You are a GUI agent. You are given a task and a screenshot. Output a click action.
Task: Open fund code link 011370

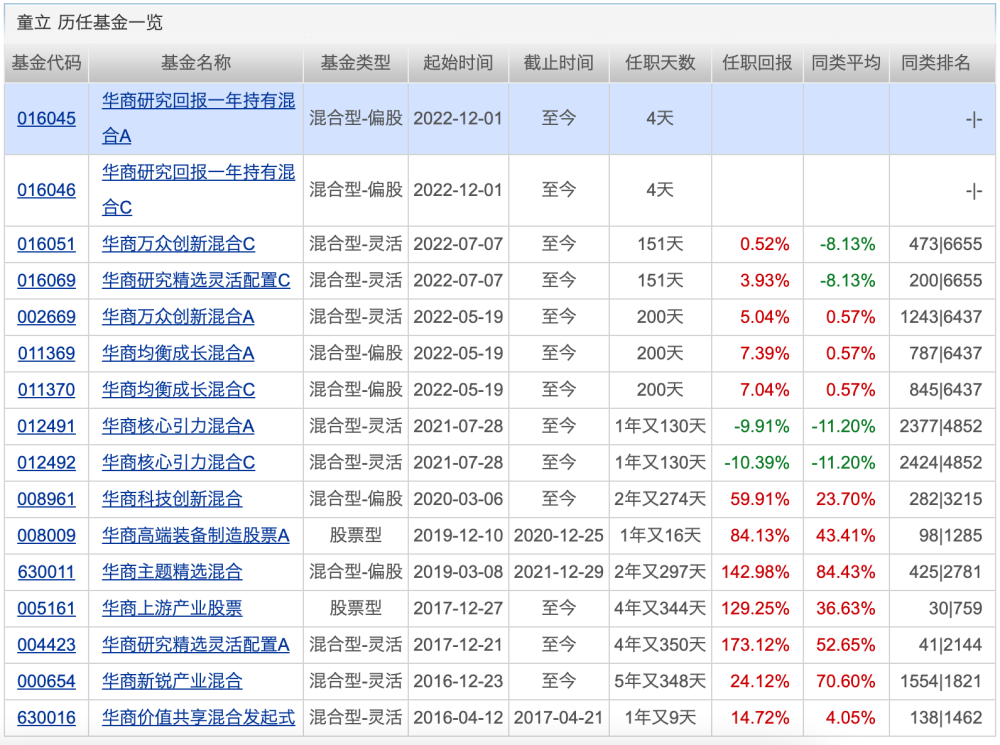click(47, 390)
